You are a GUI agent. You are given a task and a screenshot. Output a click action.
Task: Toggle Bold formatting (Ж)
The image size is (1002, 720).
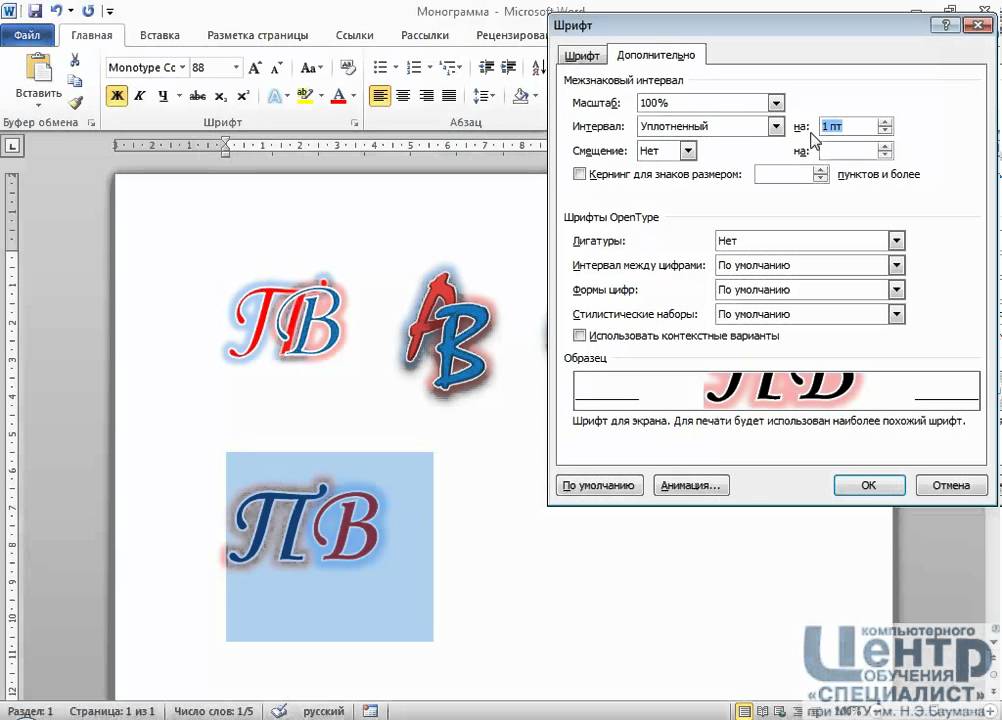117,96
